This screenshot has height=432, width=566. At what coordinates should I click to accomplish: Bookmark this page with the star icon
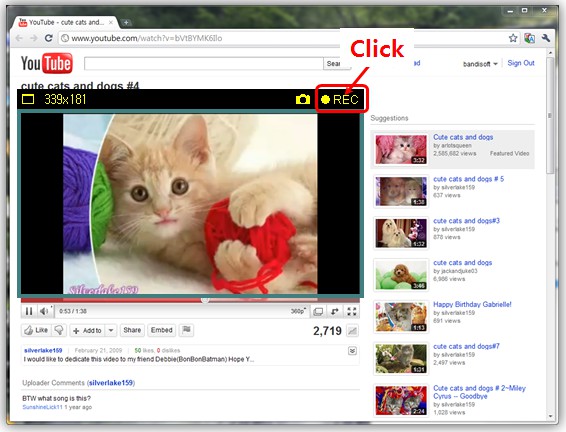click(513, 38)
